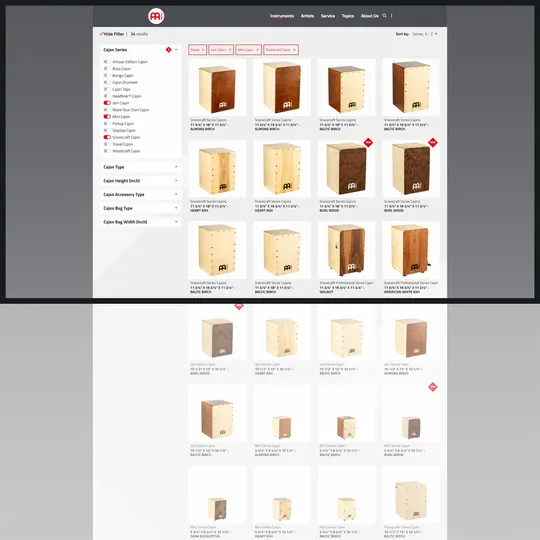Open the Instruments menu
This screenshot has height=540, width=540.
(x=282, y=16)
